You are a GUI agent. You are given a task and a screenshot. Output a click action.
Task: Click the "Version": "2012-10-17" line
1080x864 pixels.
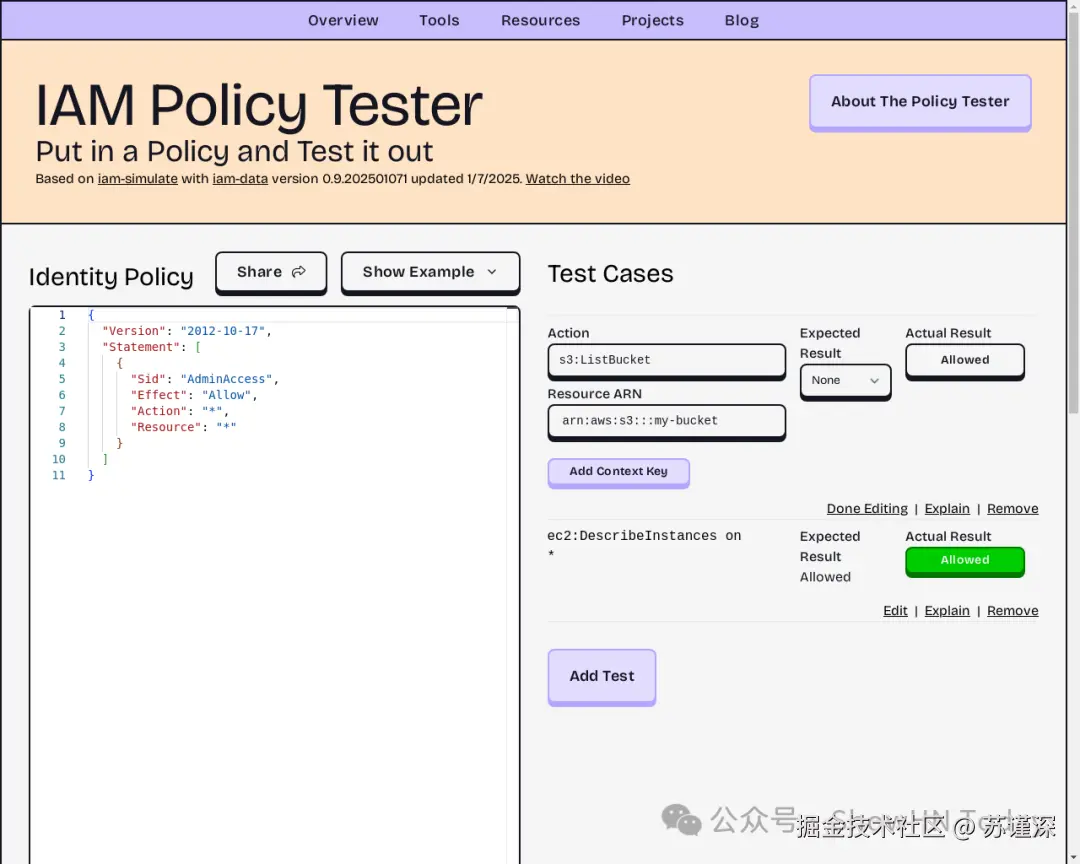[x=187, y=331]
